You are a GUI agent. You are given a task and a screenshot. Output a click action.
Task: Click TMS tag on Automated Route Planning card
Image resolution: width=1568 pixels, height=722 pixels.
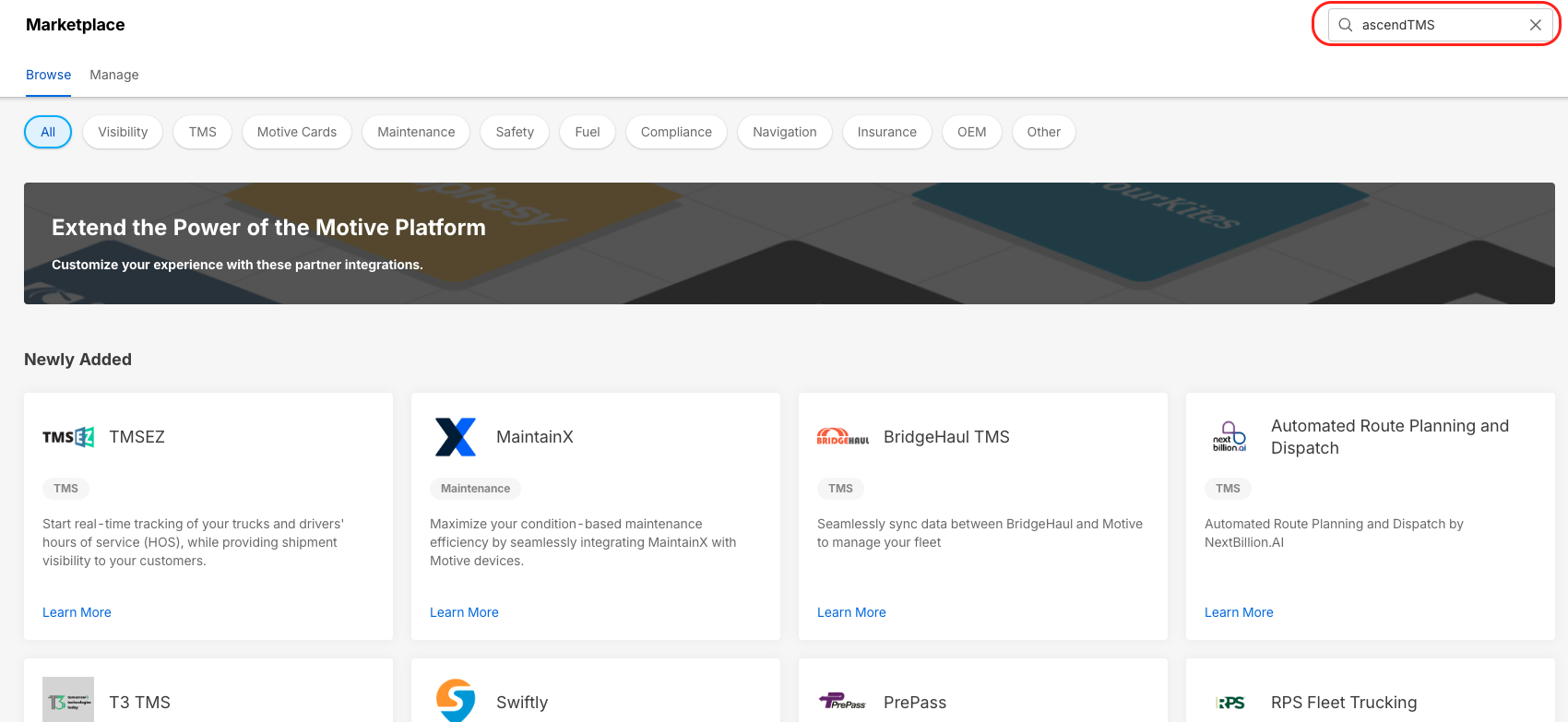[1229, 489]
